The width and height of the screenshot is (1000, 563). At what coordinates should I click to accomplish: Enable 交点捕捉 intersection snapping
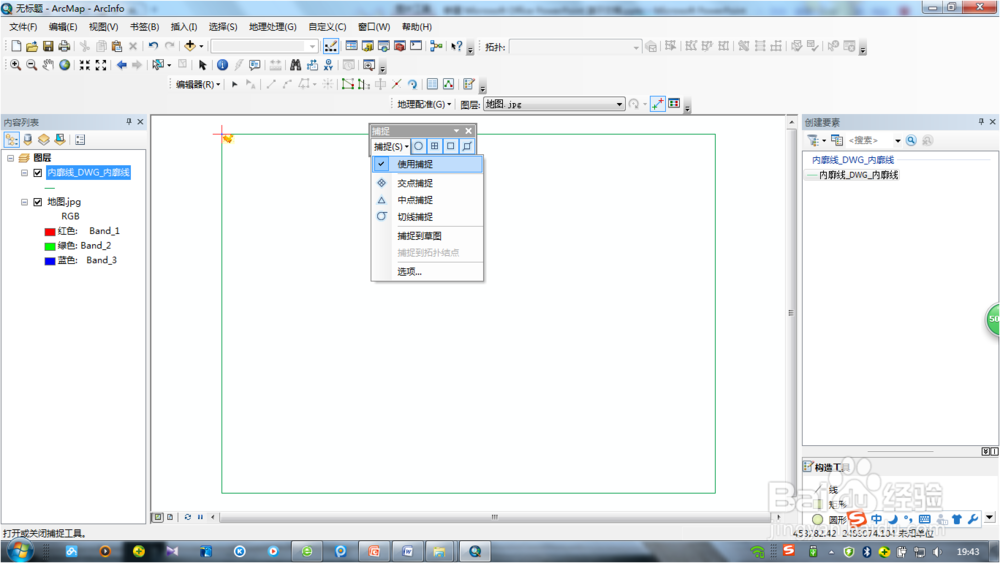[427, 183]
